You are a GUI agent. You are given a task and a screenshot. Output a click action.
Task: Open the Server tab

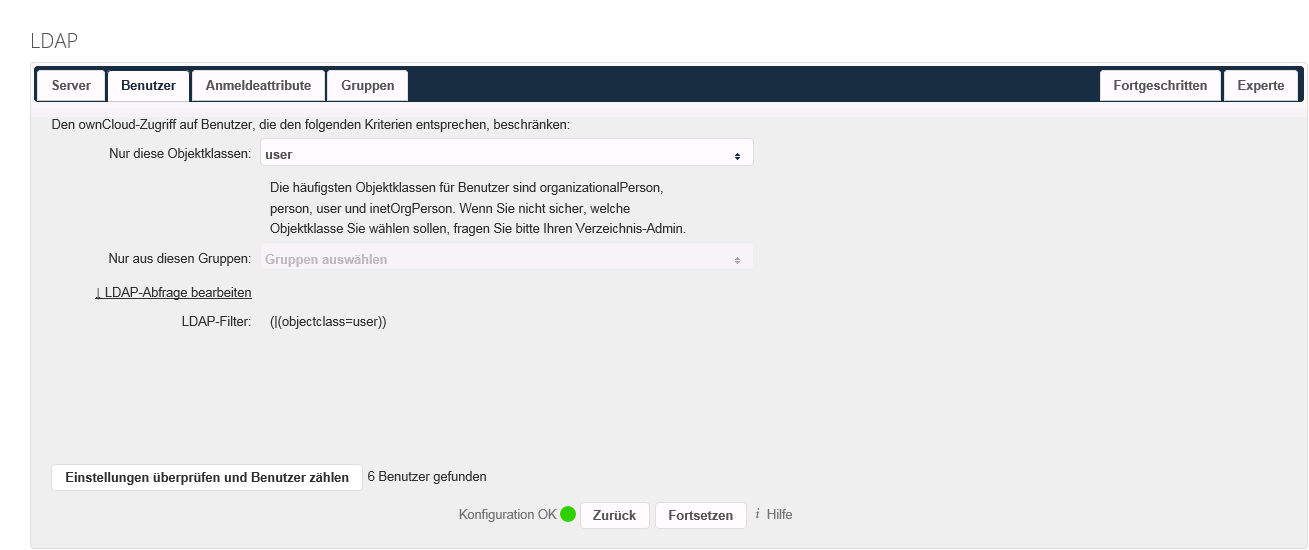coord(71,86)
